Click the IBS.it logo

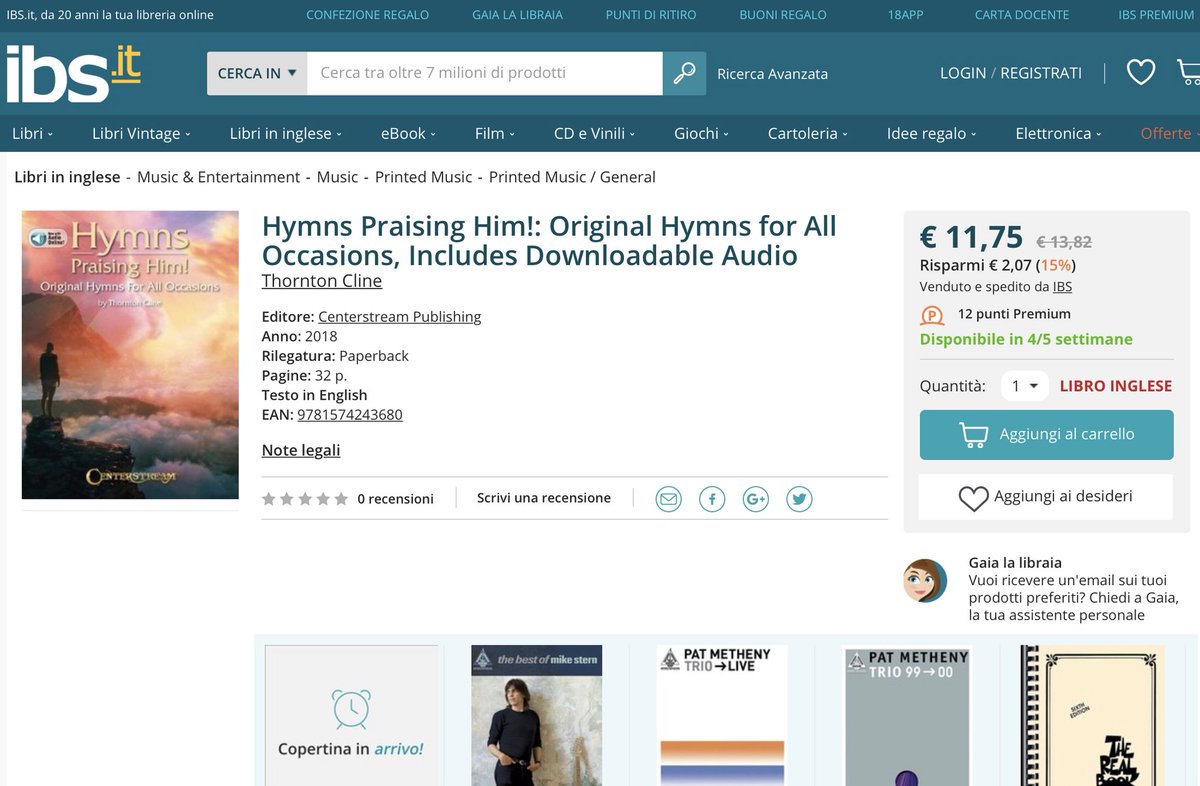(x=73, y=73)
